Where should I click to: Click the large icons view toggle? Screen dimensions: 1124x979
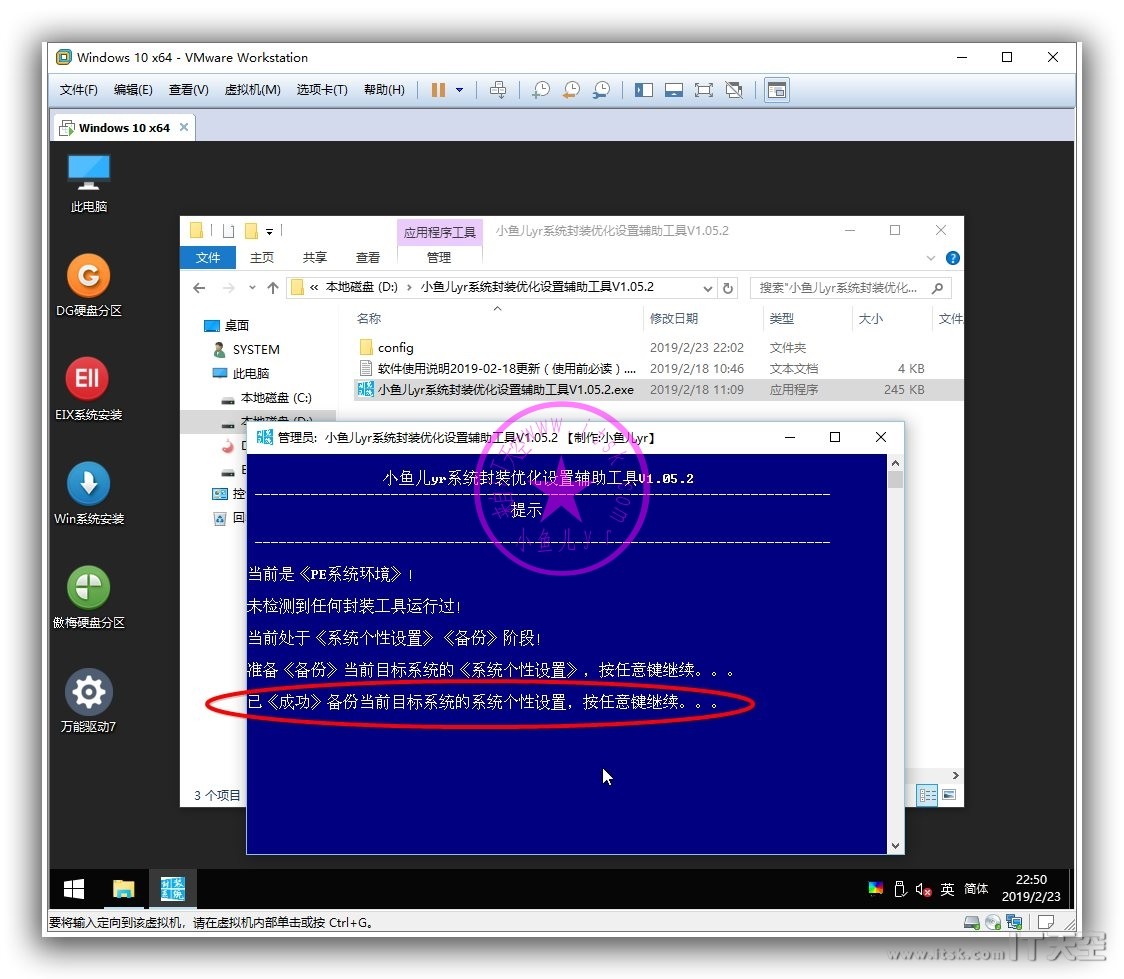pyautogui.click(x=949, y=795)
